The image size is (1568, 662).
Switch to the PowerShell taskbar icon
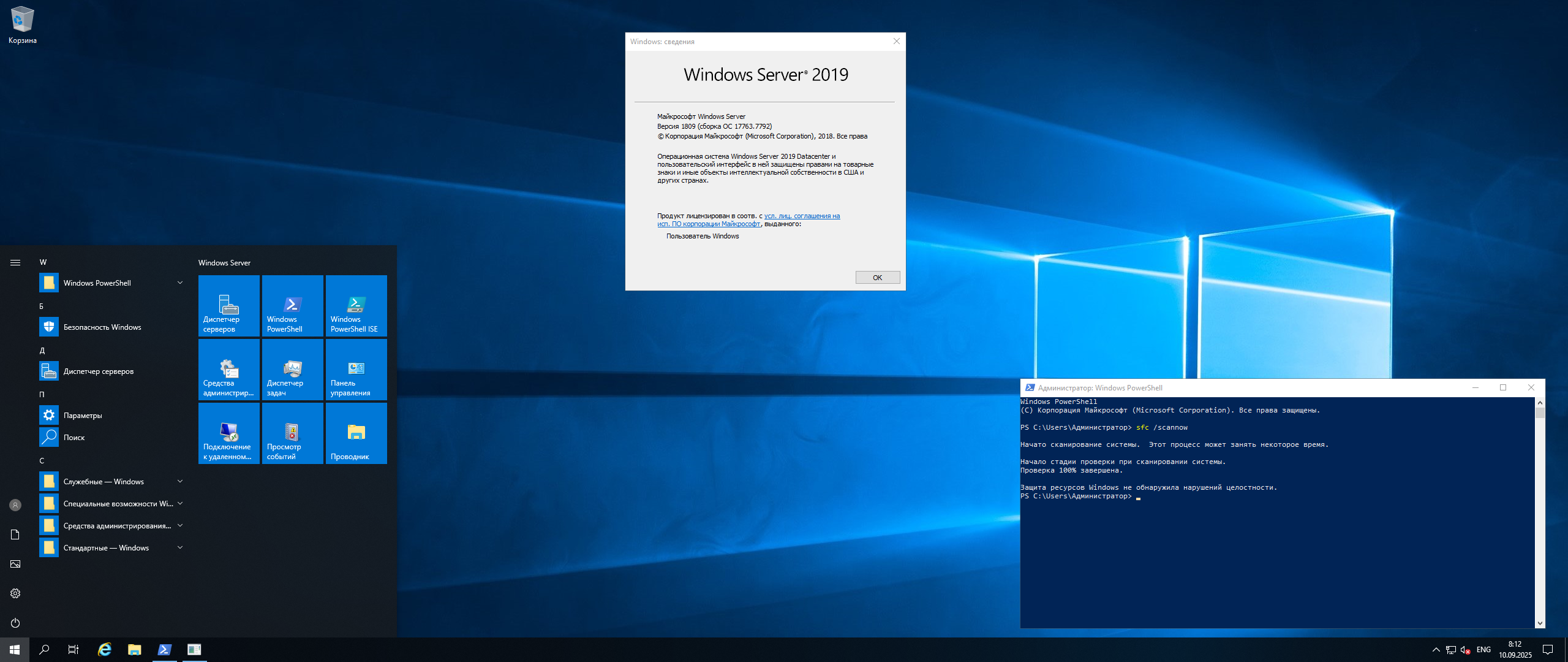164,650
